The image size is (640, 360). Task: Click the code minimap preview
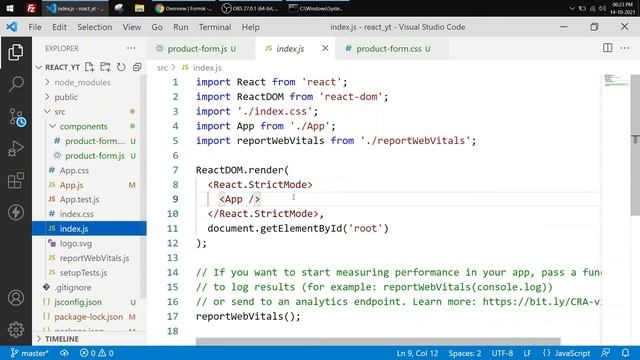616,80
